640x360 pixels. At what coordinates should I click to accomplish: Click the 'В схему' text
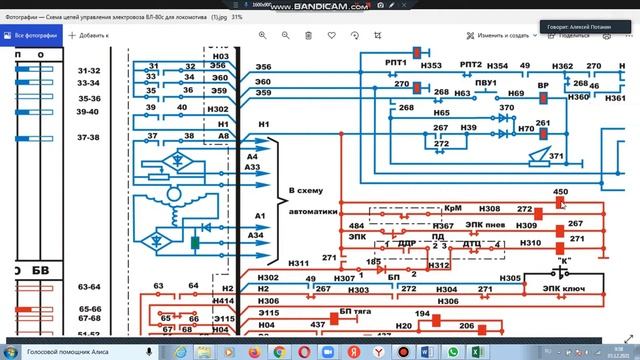306,191
